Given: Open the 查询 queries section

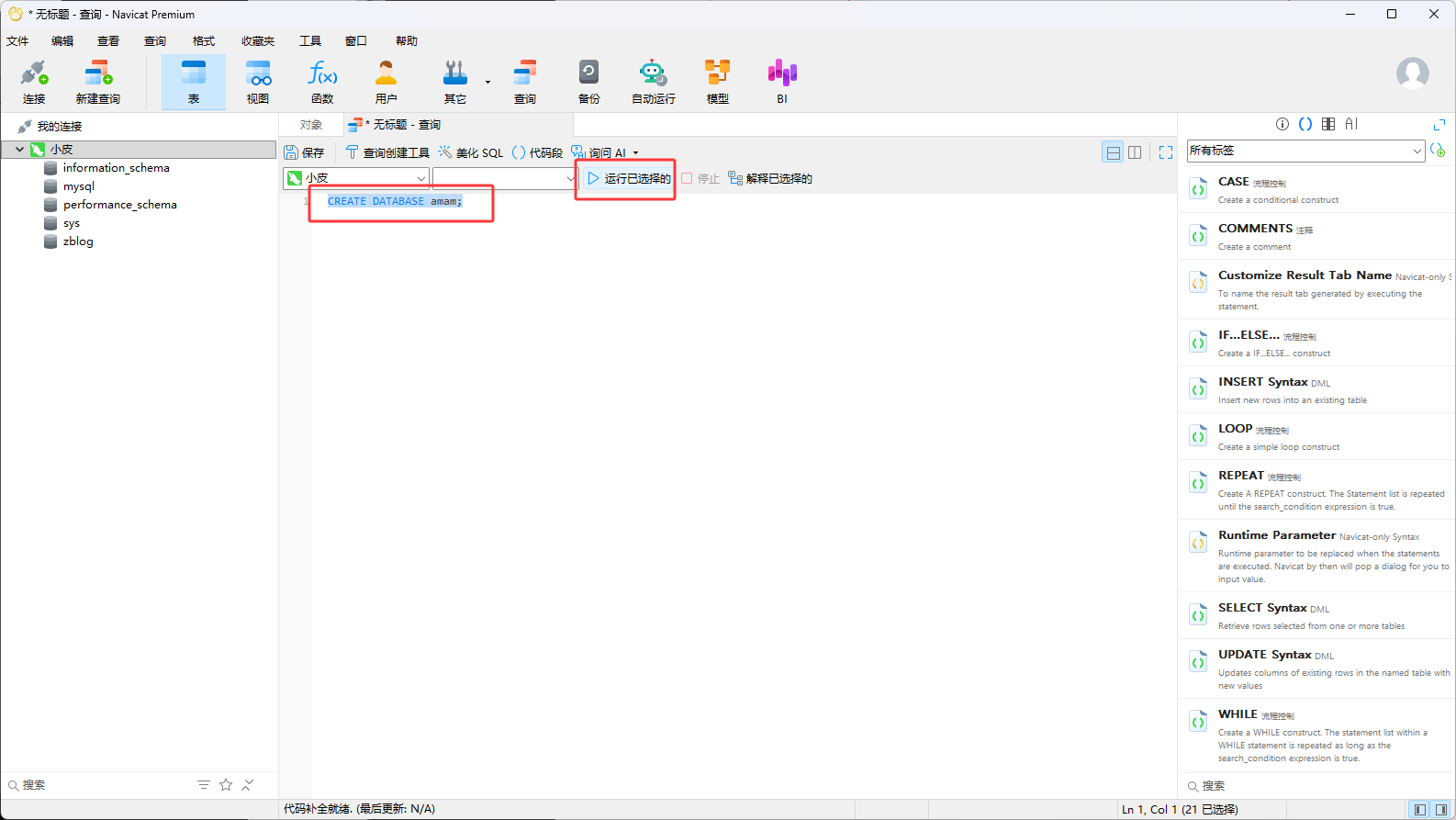Looking at the screenshot, I should coord(525,82).
